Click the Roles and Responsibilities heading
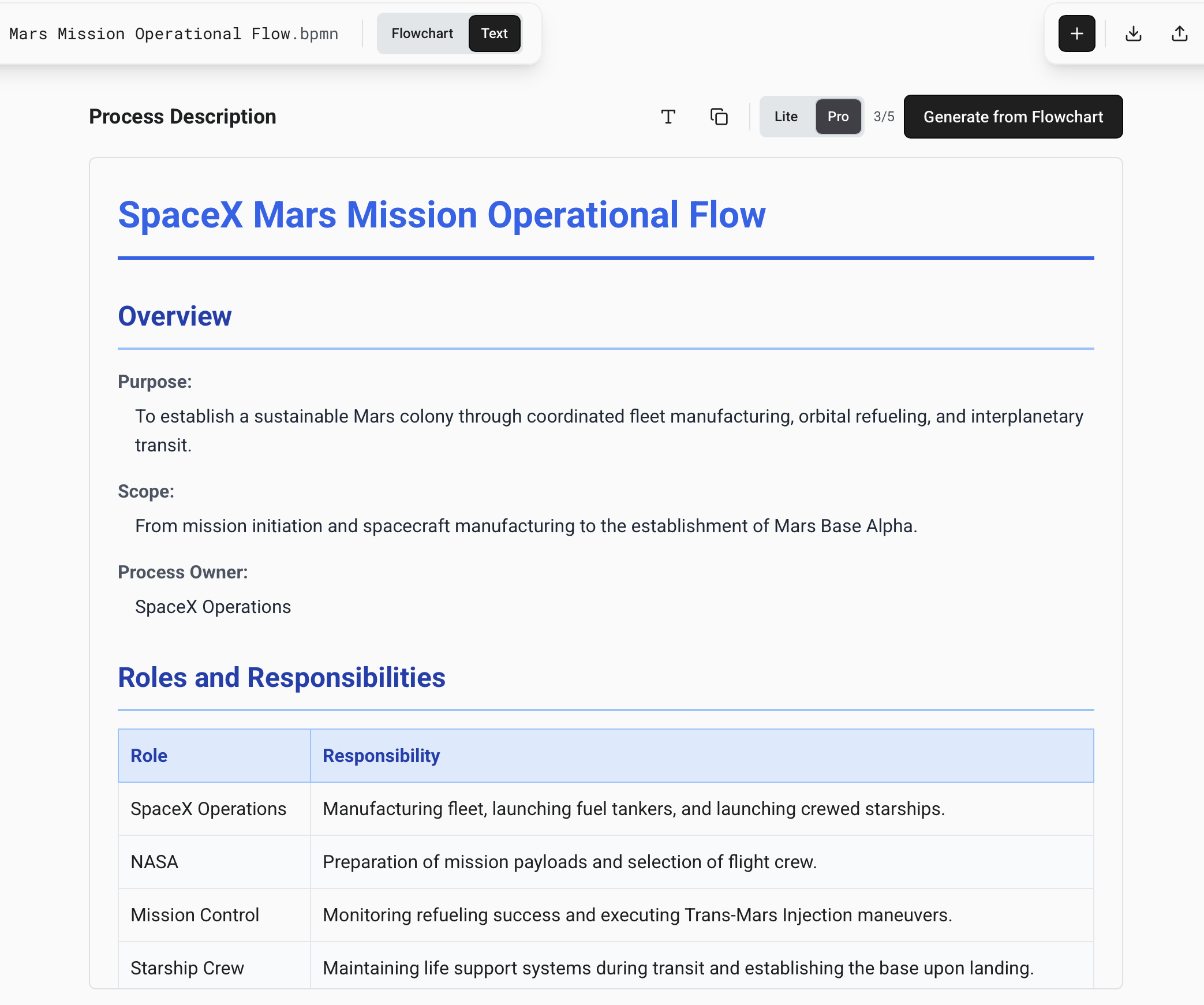 coord(282,678)
